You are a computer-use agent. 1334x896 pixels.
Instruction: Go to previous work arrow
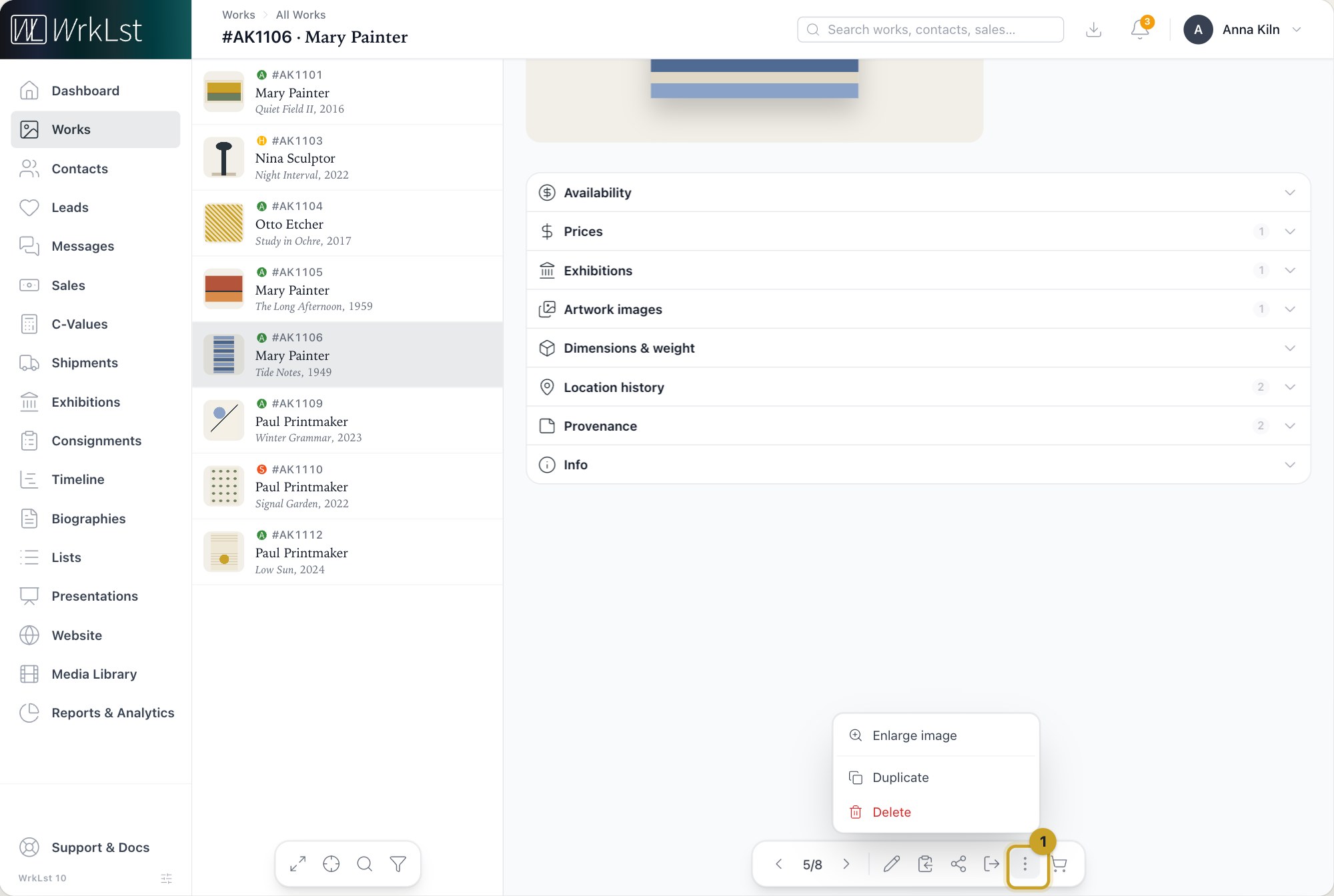[x=778, y=864]
